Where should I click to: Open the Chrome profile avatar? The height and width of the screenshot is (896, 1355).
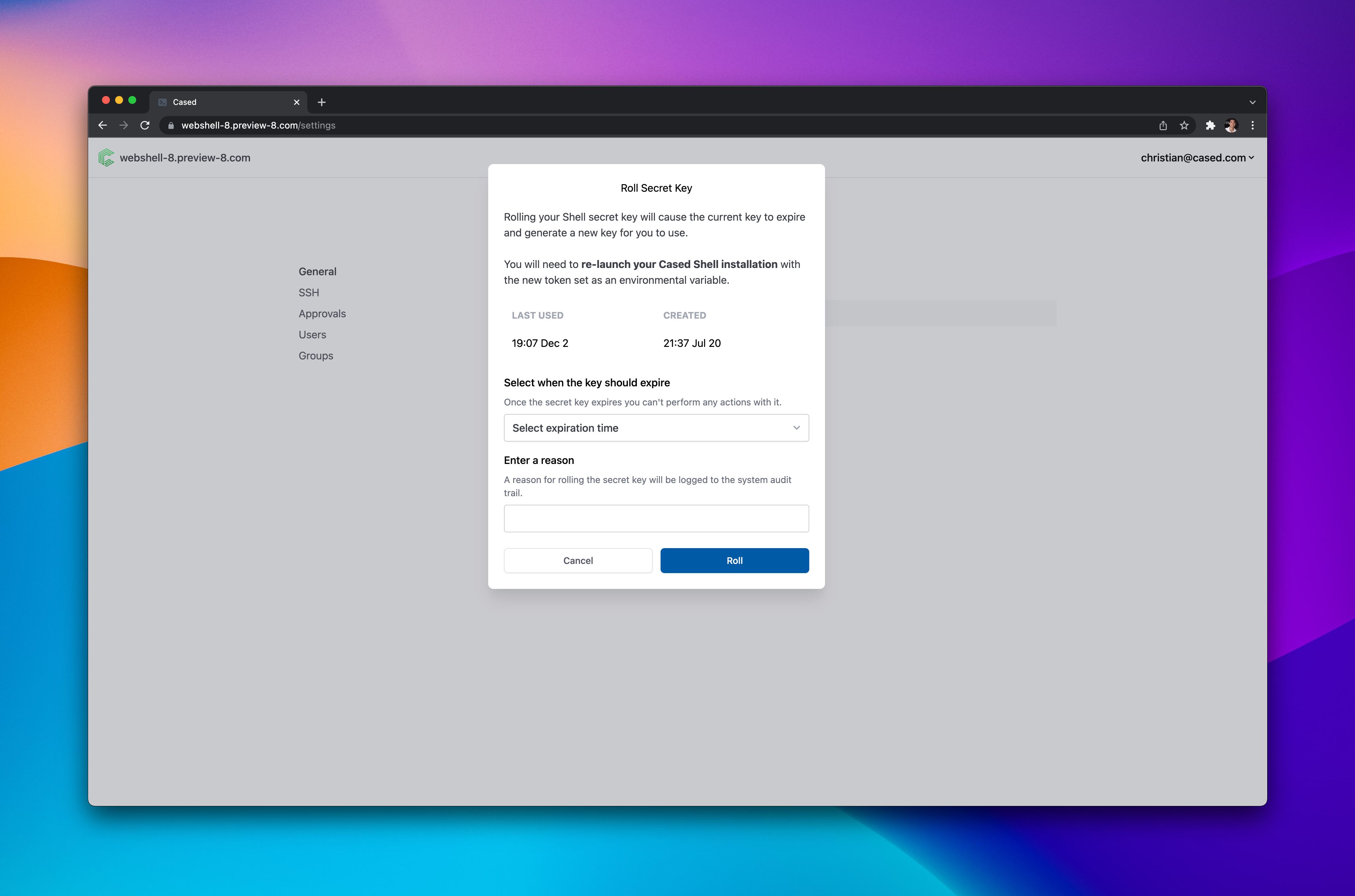coord(1232,125)
